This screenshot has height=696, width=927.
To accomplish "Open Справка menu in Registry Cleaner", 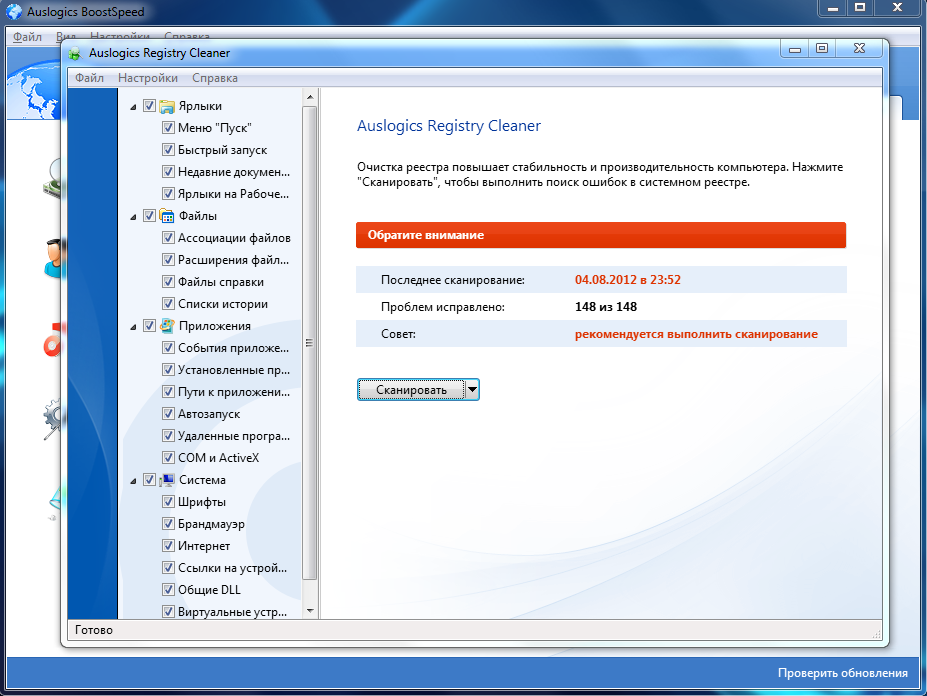I will (215, 78).
